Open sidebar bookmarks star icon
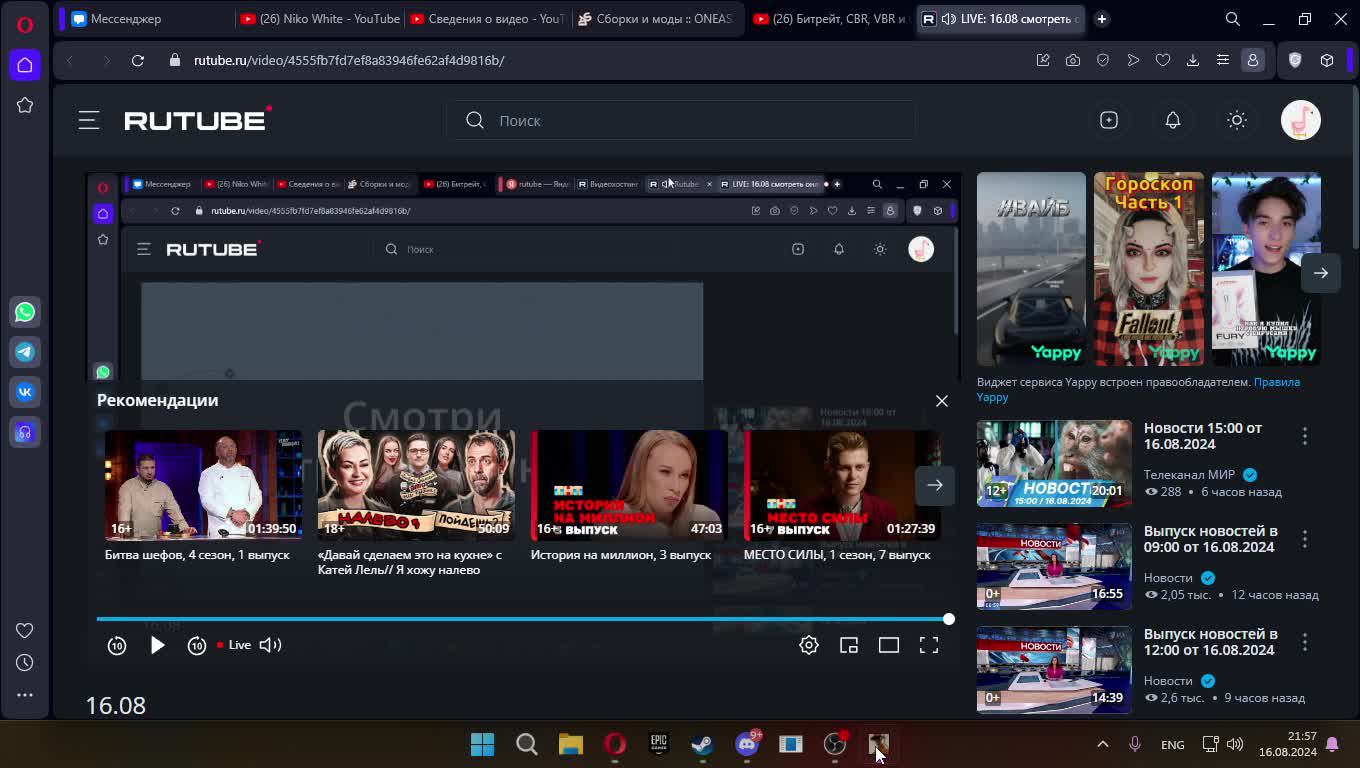 [25, 105]
